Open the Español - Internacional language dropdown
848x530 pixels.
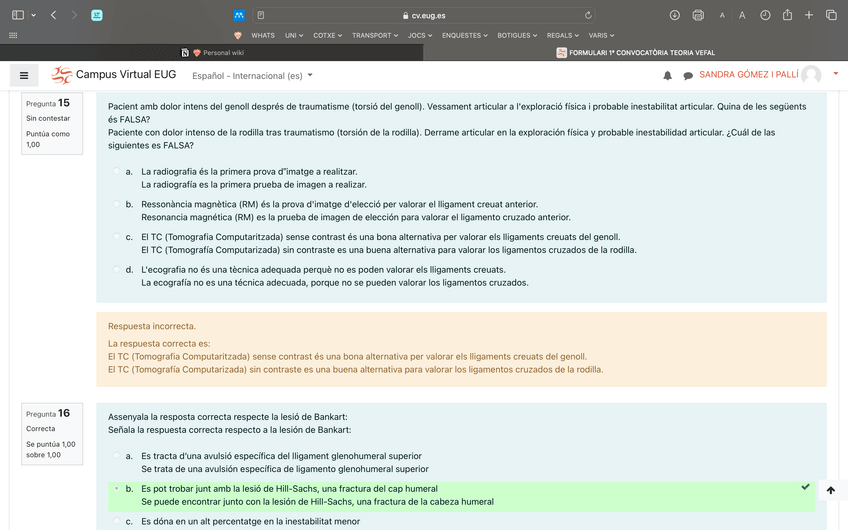[252, 75]
